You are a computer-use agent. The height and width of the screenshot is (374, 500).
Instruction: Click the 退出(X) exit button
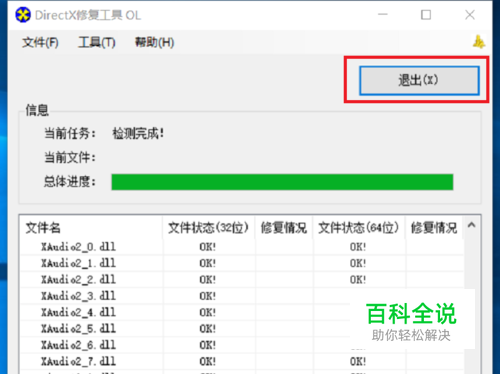pos(419,80)
